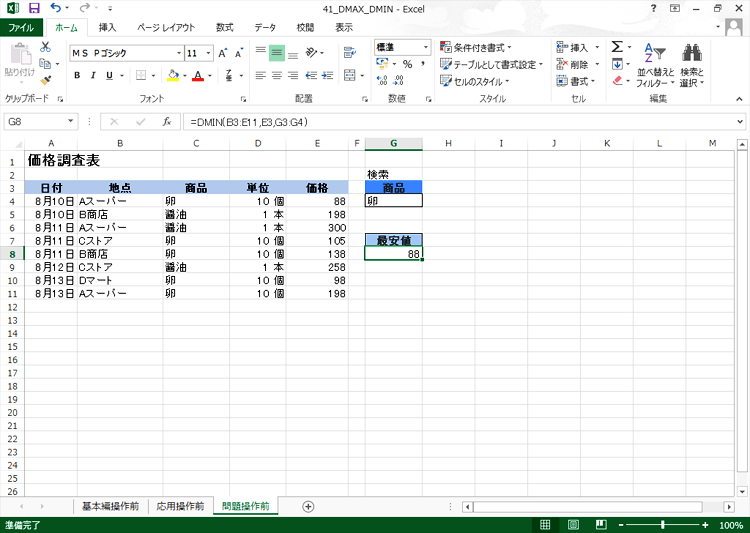Click text orientation icon
This screenshot has width=750, height=533.
[312, 52]
